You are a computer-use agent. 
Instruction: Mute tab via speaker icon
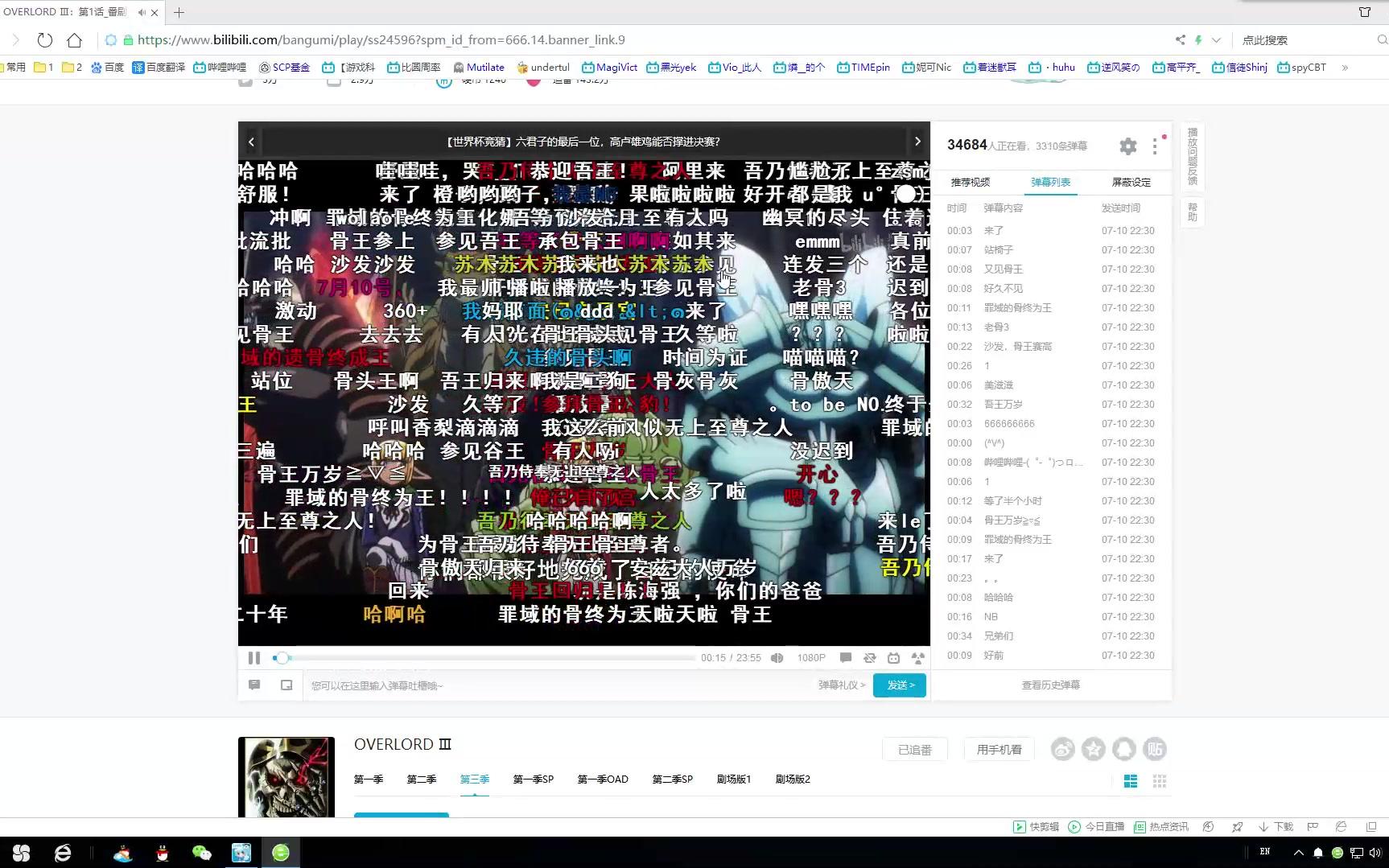click(142, 12)
